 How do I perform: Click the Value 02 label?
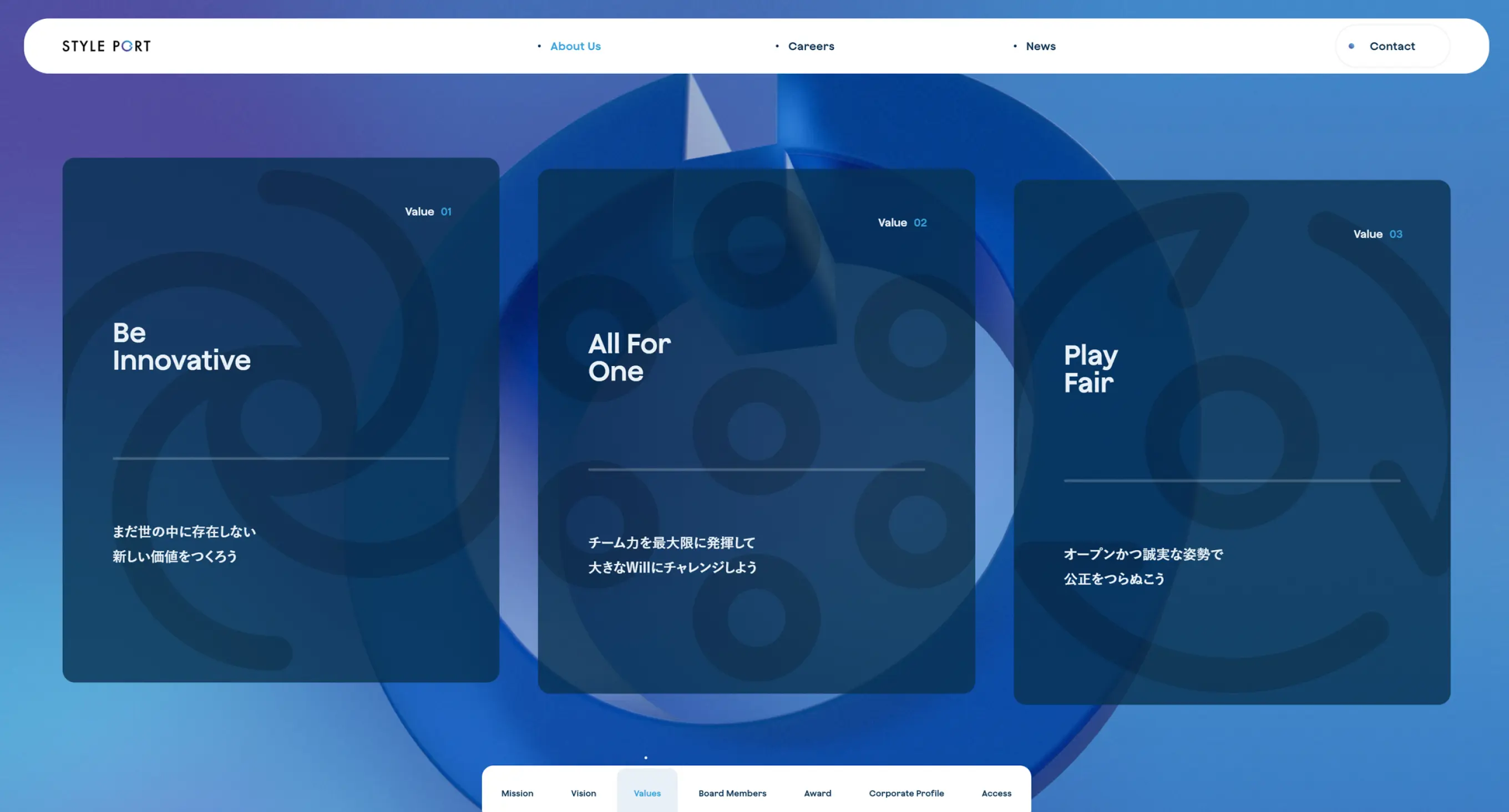coord(902,222)
